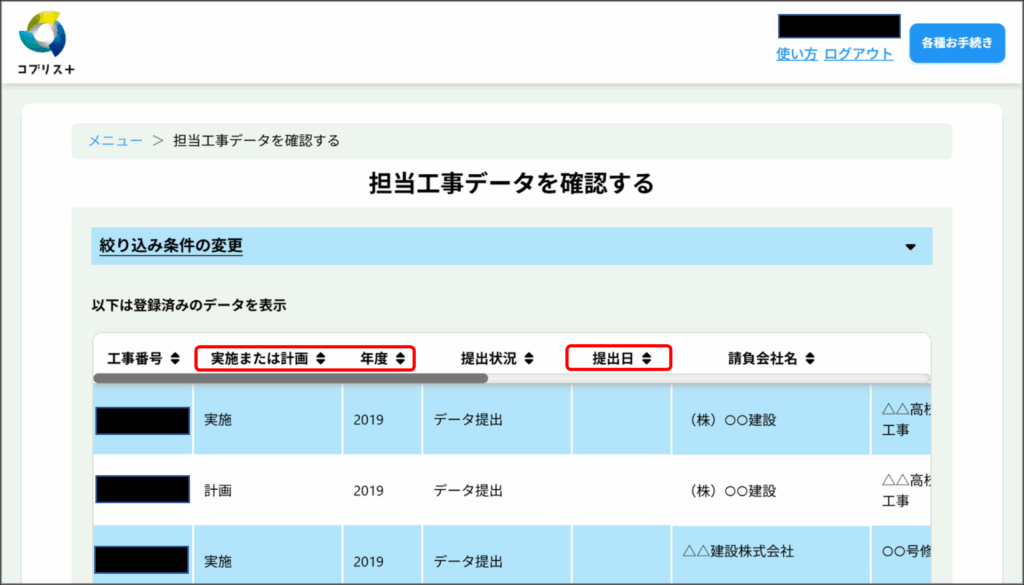Screen dimensions: 1024x585
Task: Click the 各種お手続き button
Action: [956, 43]
